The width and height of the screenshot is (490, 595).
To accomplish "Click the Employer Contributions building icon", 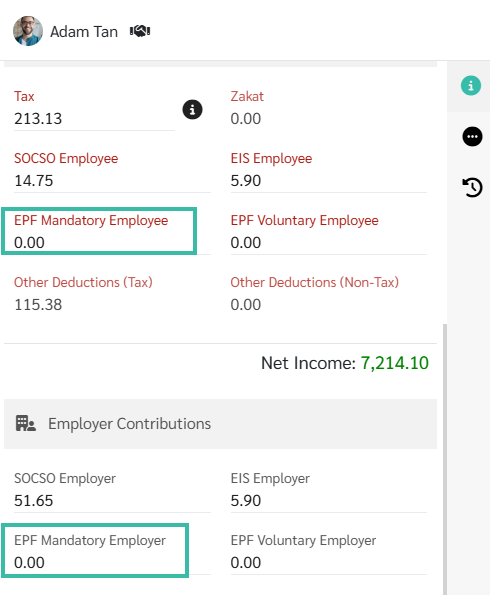I will (25, 423).
